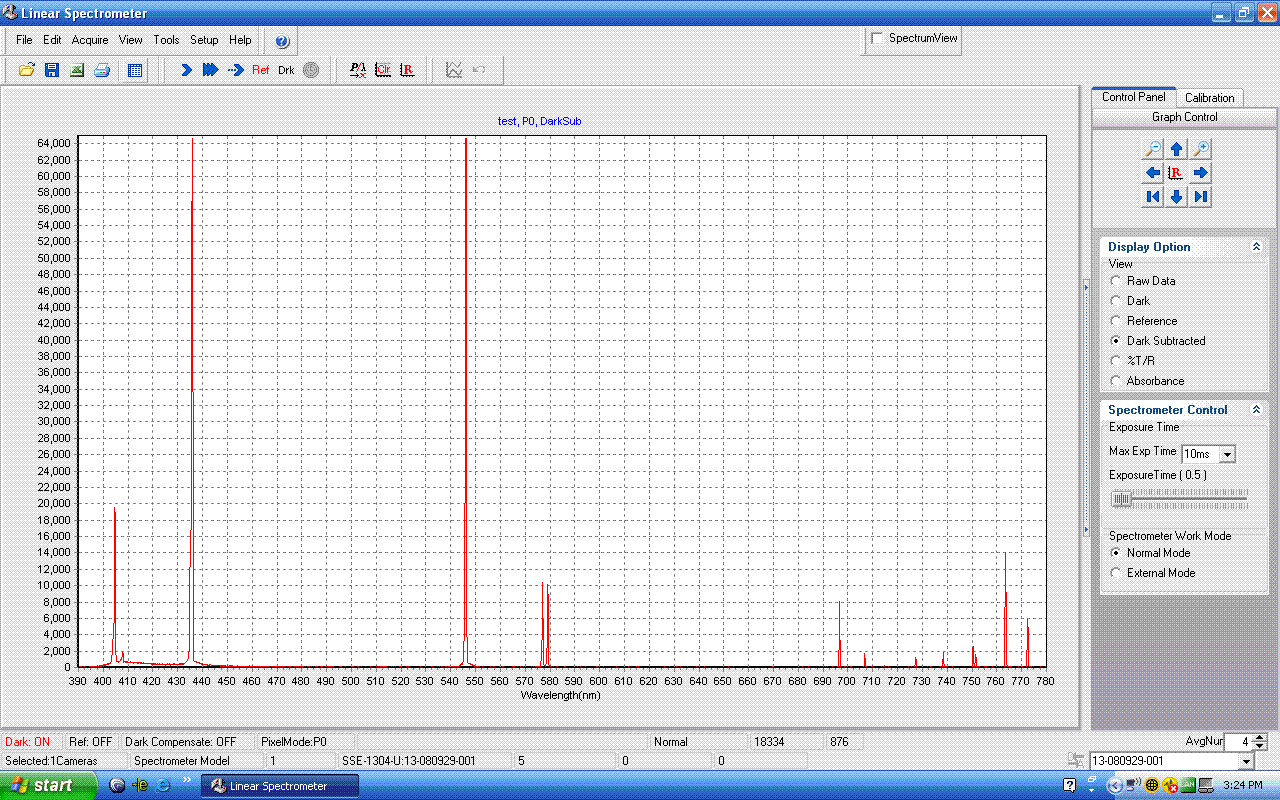Screen dimensions: 1280x800
Task: Capture a dark scan with Drk button
Action: click(286, 70)
